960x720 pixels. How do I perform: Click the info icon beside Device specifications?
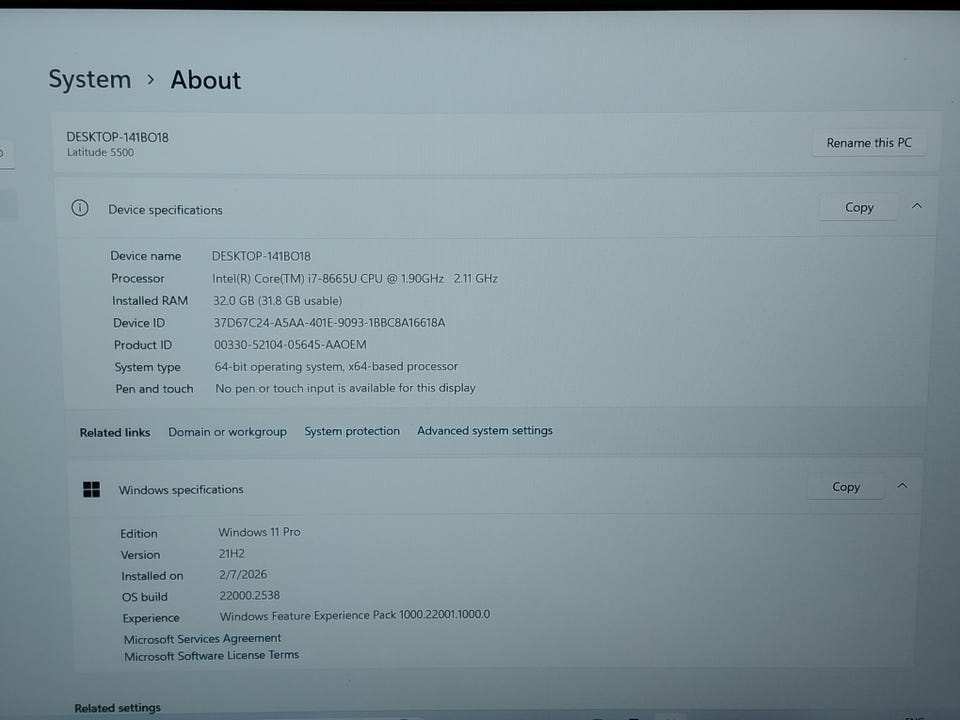[80, 208]
